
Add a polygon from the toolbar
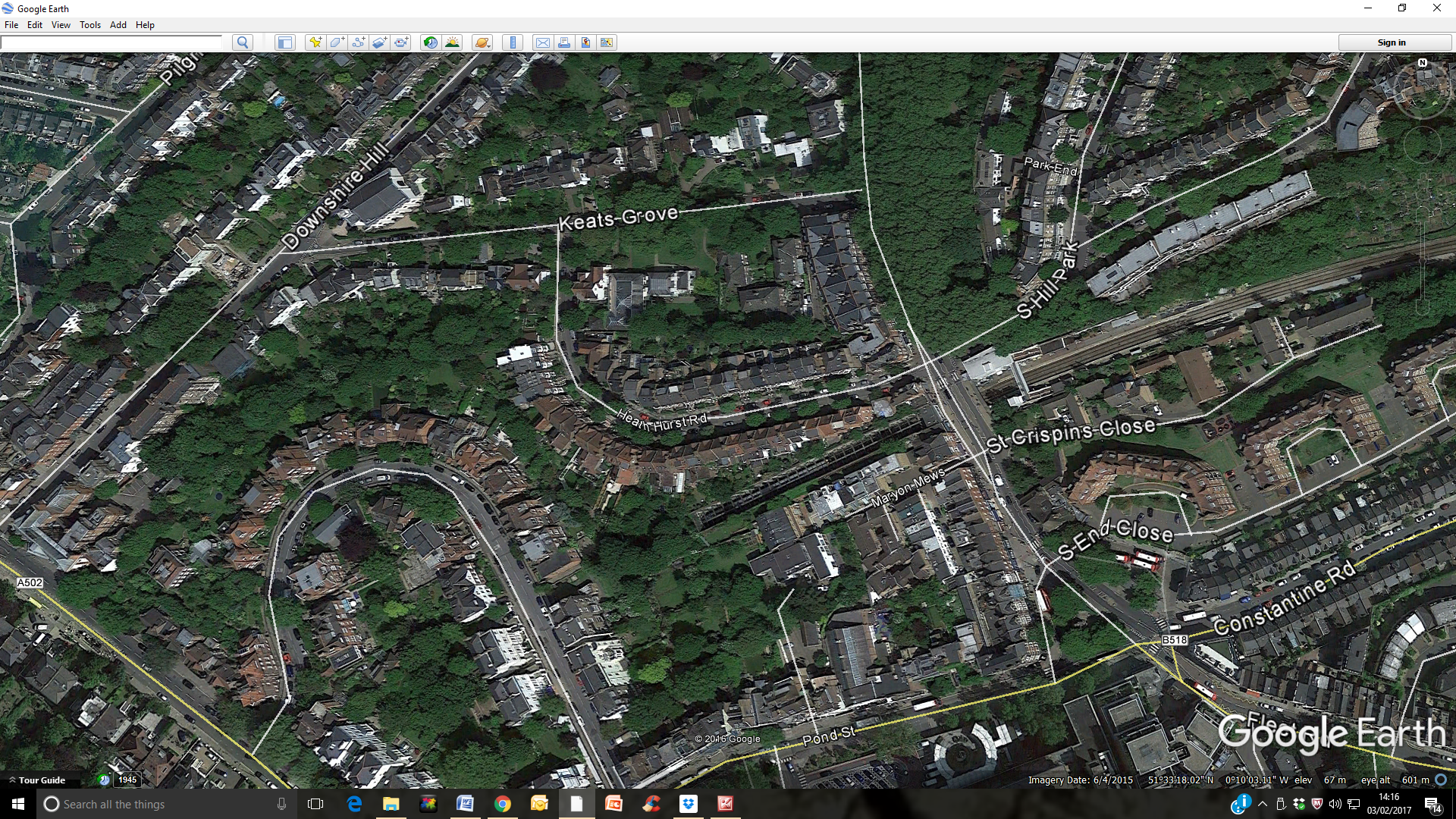(337, 42)
